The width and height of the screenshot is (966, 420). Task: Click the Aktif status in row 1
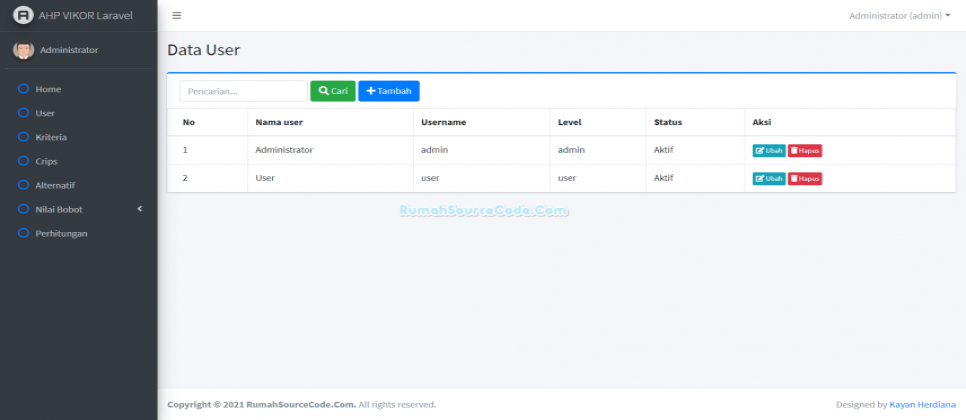(664, 150)
